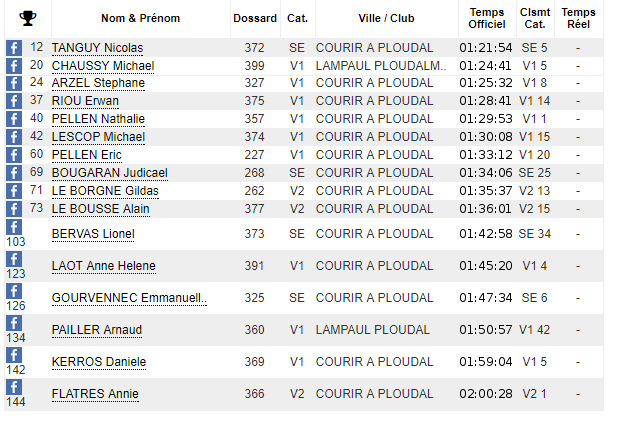Click the trophy ranking column icon
Image resolution: width=626 pixels, height=444 pixels.
[x=28, y=18]
